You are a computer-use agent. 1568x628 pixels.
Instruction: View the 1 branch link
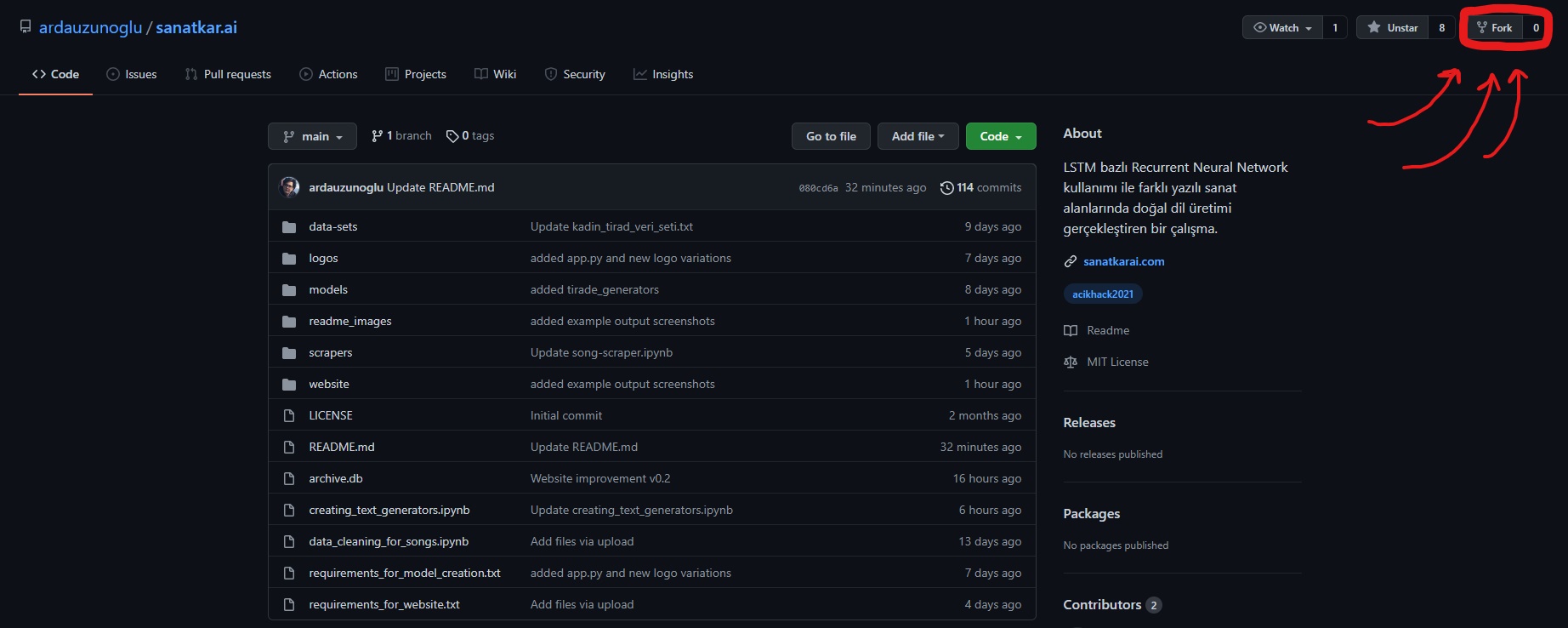tap(401, 136)
